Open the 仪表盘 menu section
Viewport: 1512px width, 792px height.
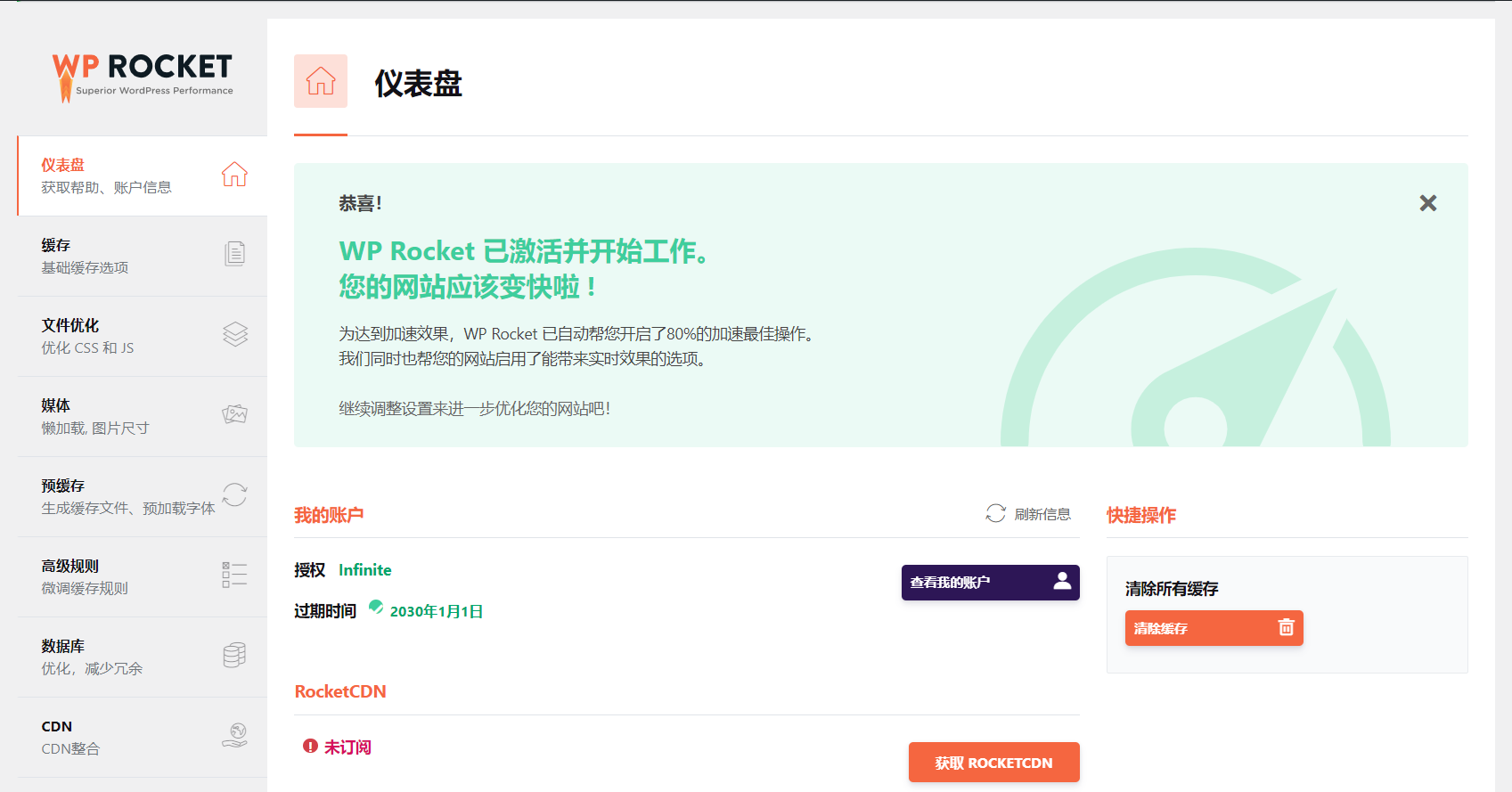[x=143, y=176]
